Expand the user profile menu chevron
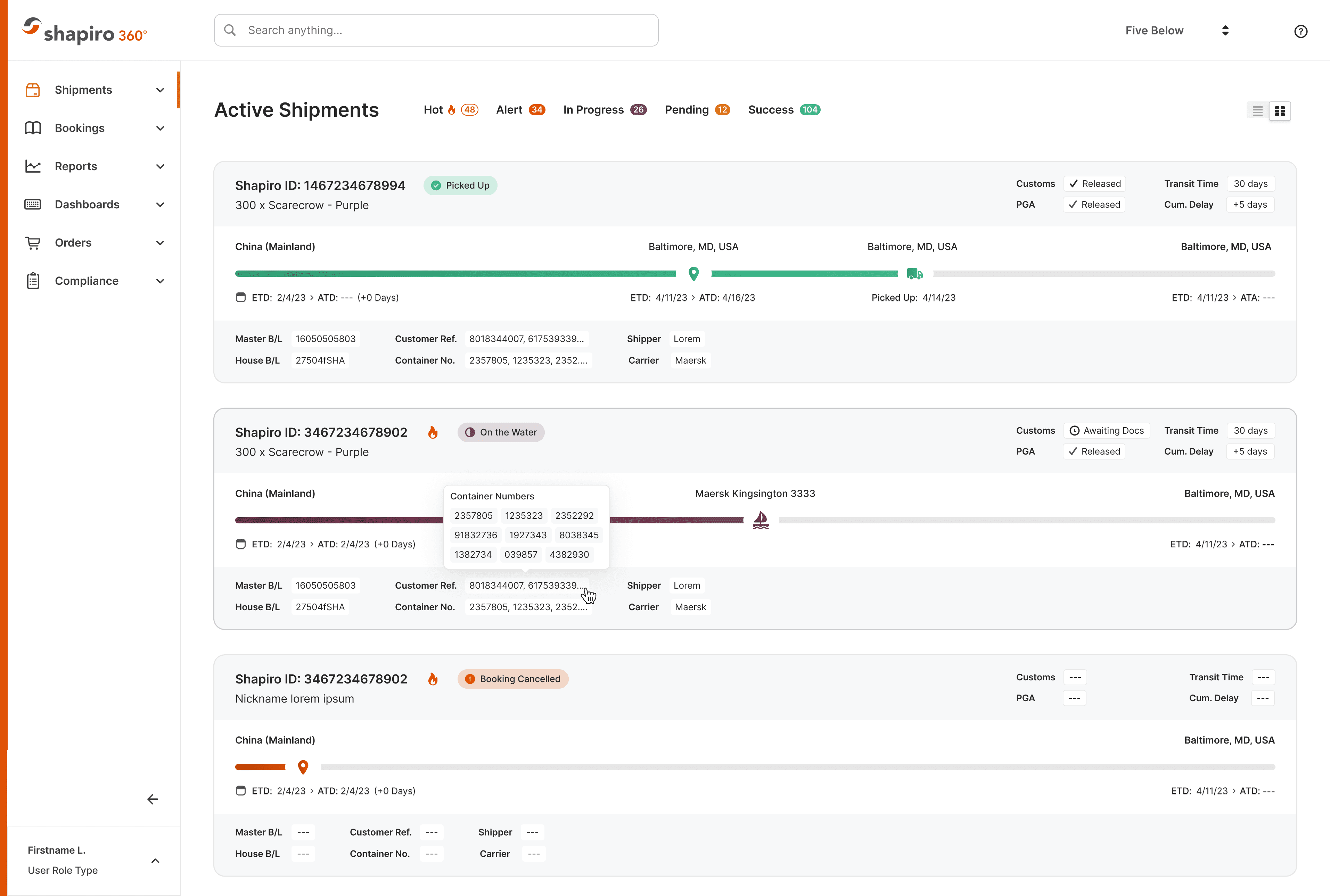This screenshot has height=896, width=1330. [155, 861]
